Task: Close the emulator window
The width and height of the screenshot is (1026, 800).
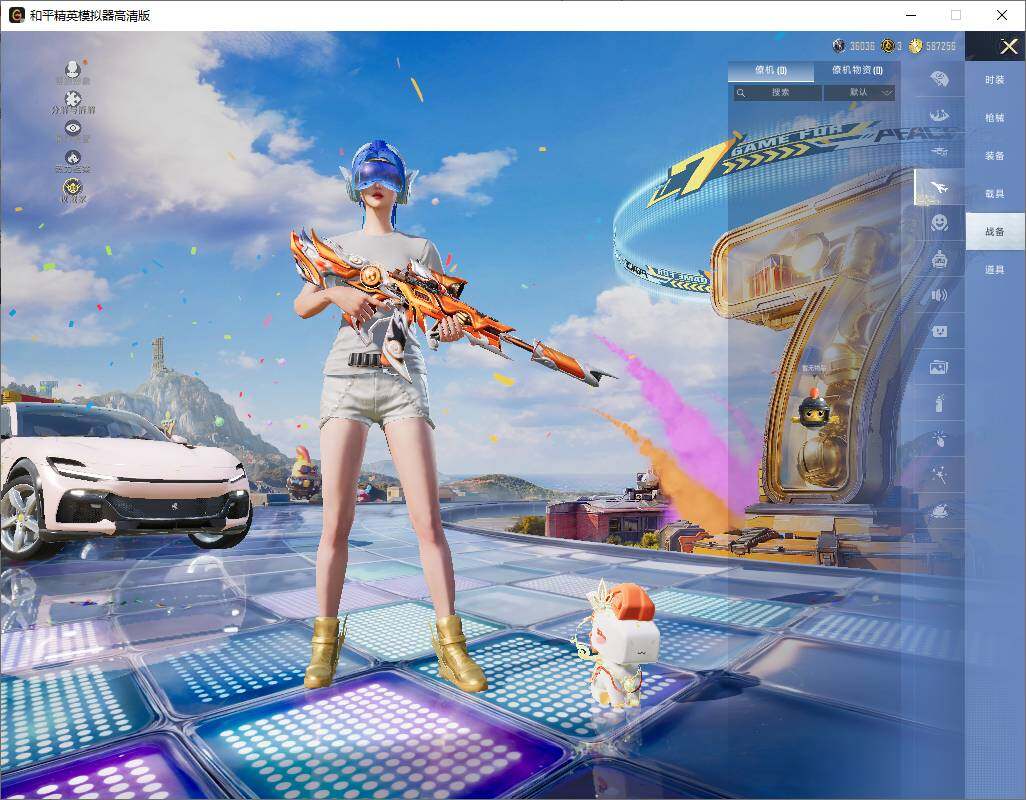Action: click(x=1001, y=15)
